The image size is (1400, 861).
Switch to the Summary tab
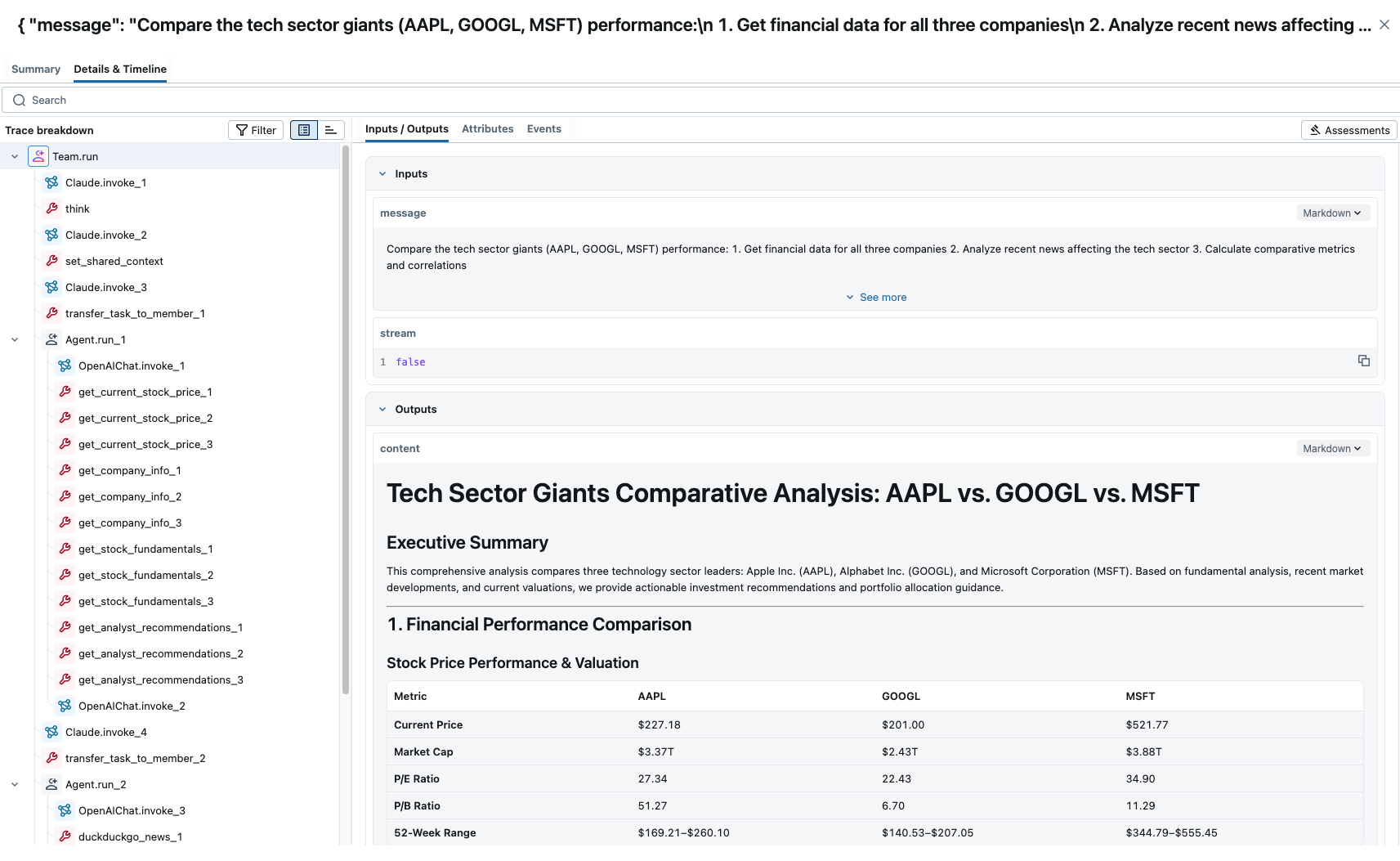pyautogui.click(x=36, y=69)
